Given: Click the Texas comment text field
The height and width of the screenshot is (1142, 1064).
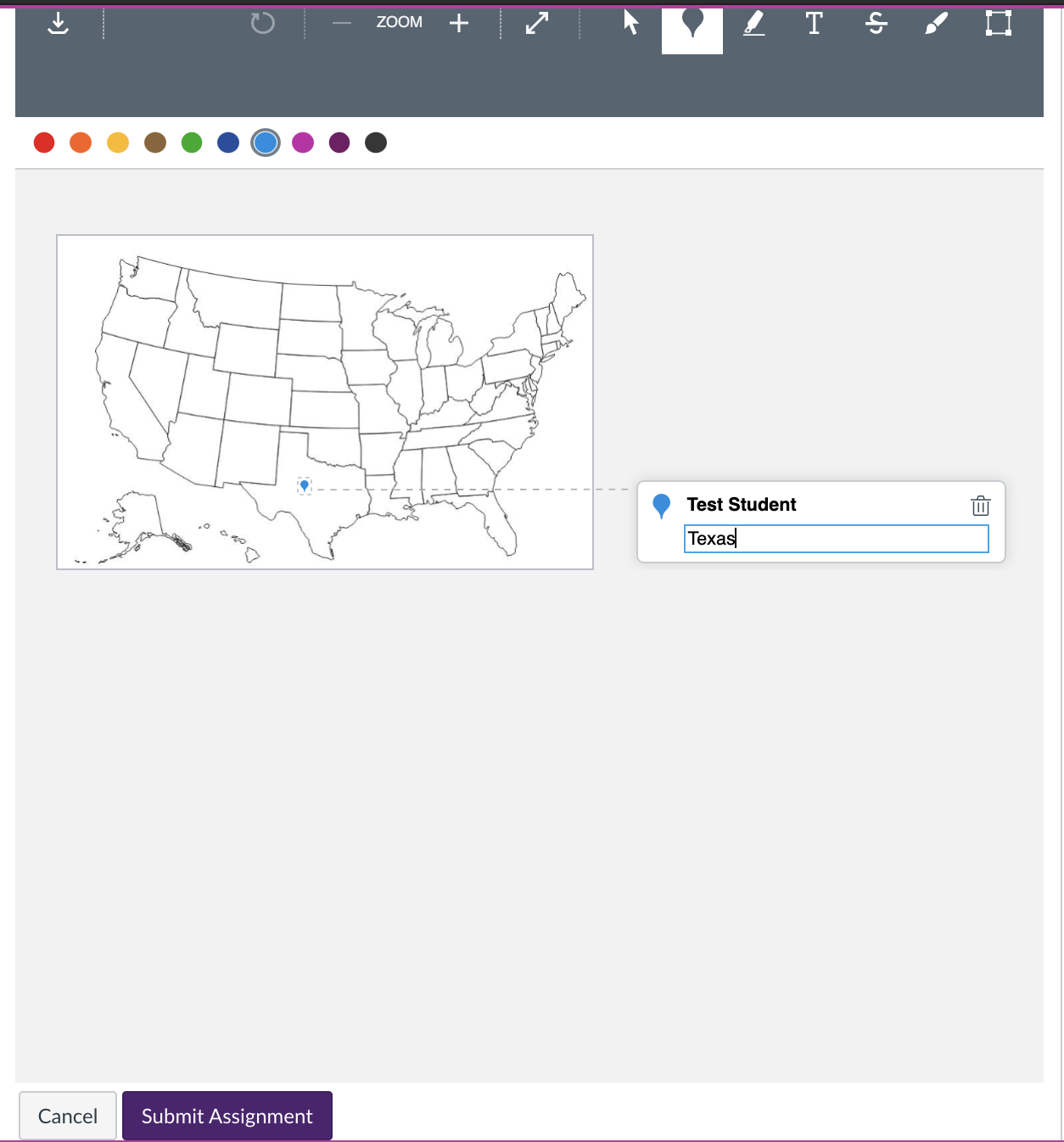Looking at the screenshot, I should (x=836, y=539).
